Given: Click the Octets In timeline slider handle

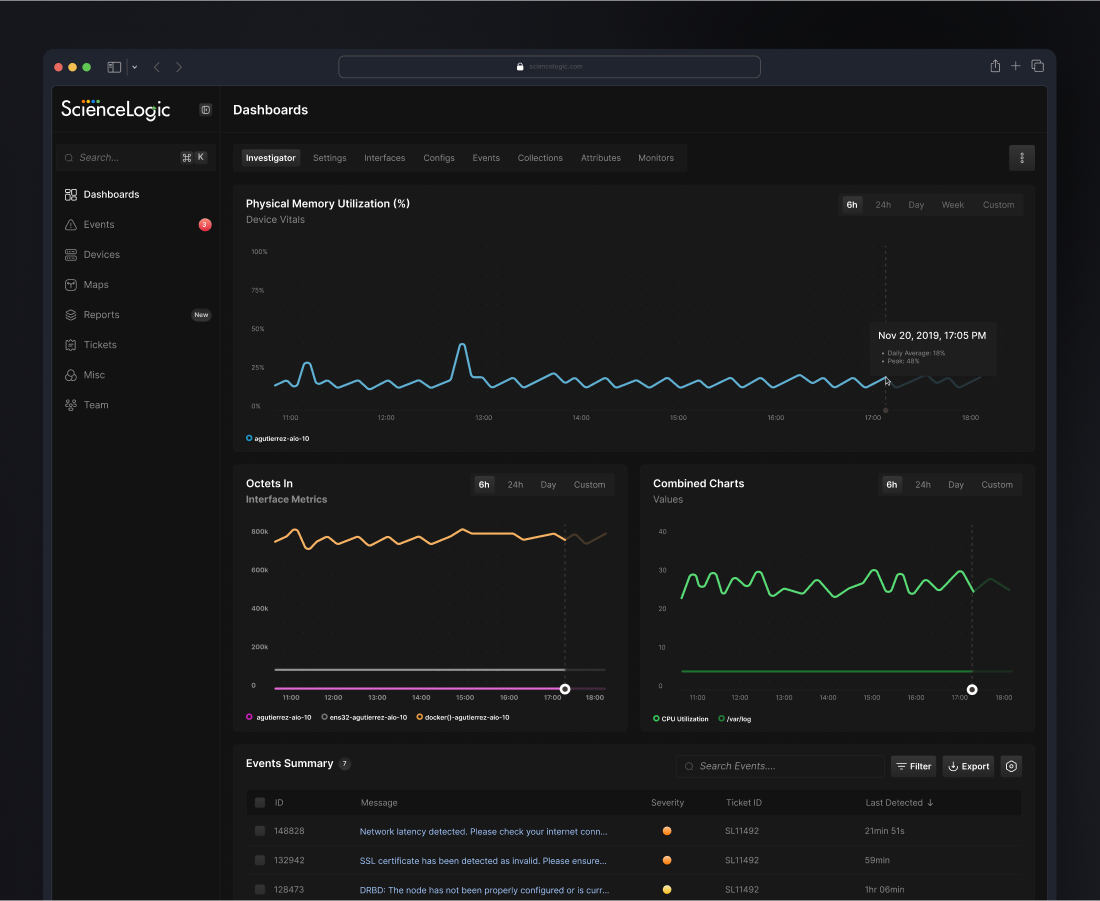Looking at the screenshot, I should pos(565,689).
